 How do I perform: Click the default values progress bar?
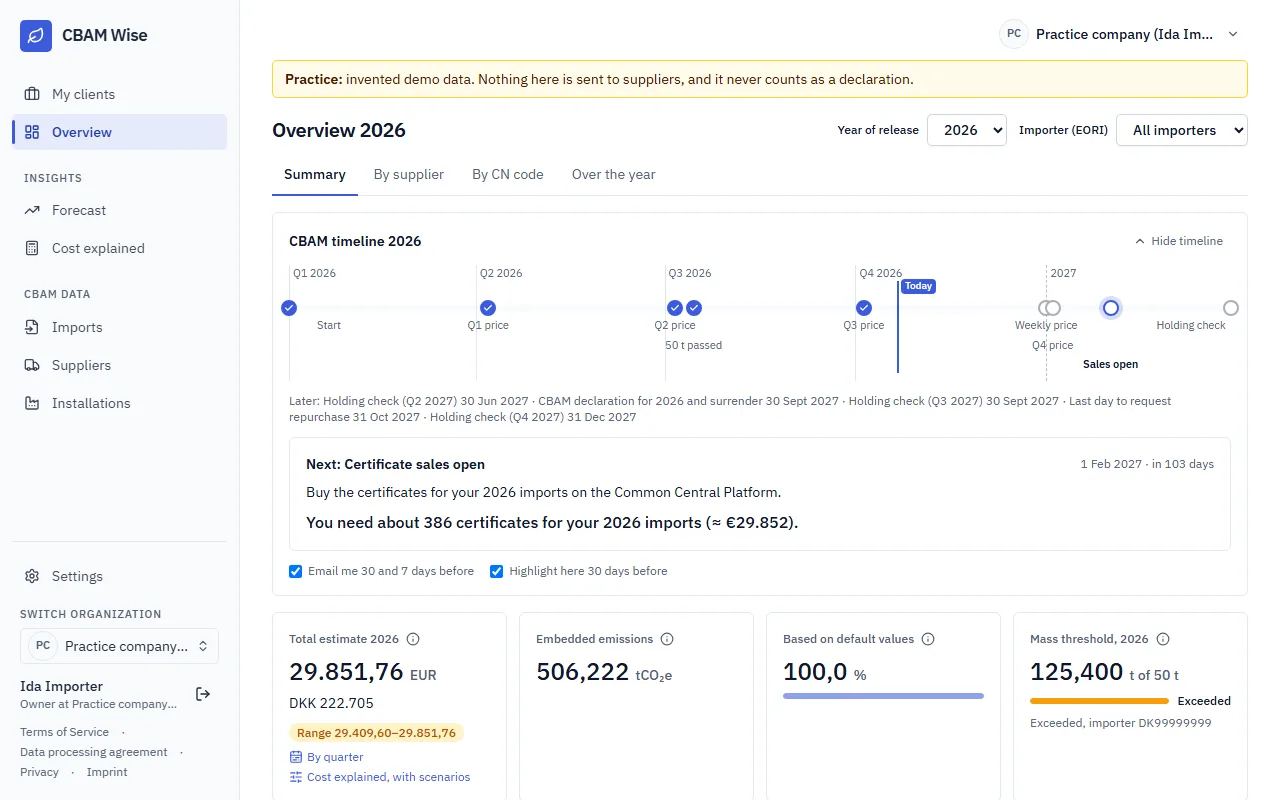(x=883, y=696)
